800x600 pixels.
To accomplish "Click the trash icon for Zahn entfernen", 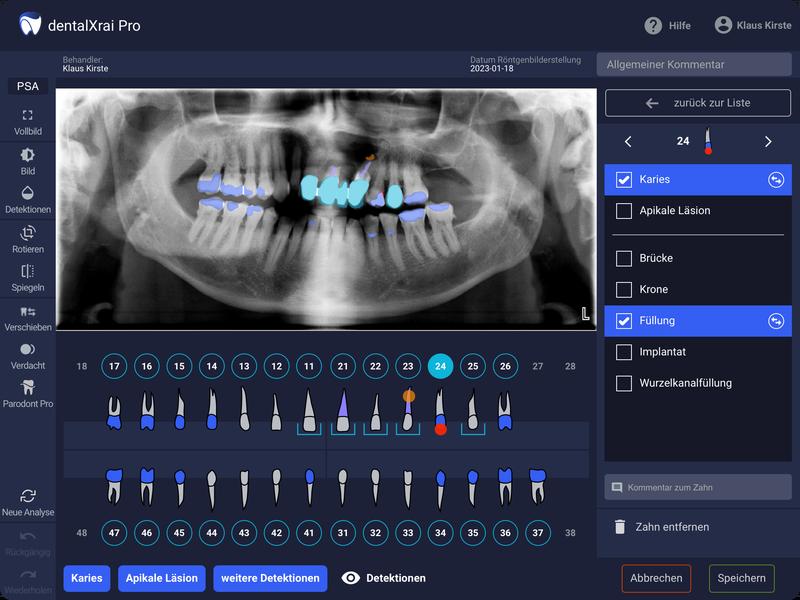I will 620,526.
